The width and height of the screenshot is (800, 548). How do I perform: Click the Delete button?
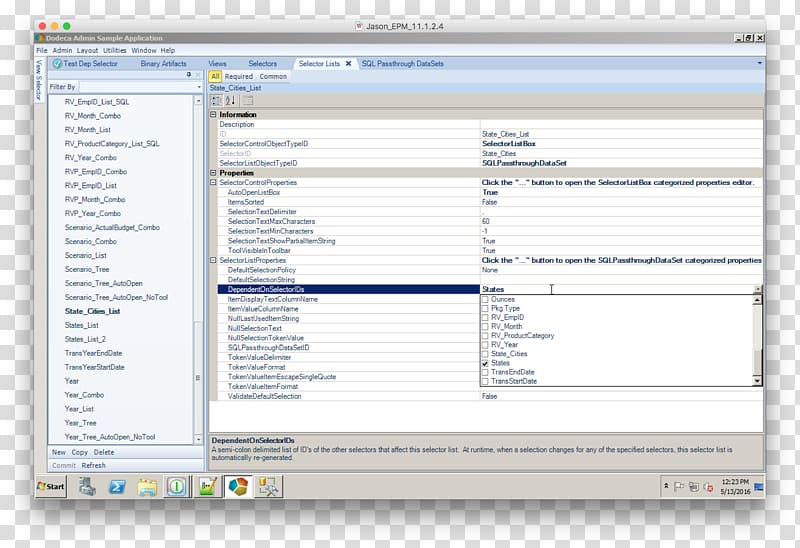[x=104, y=453]
